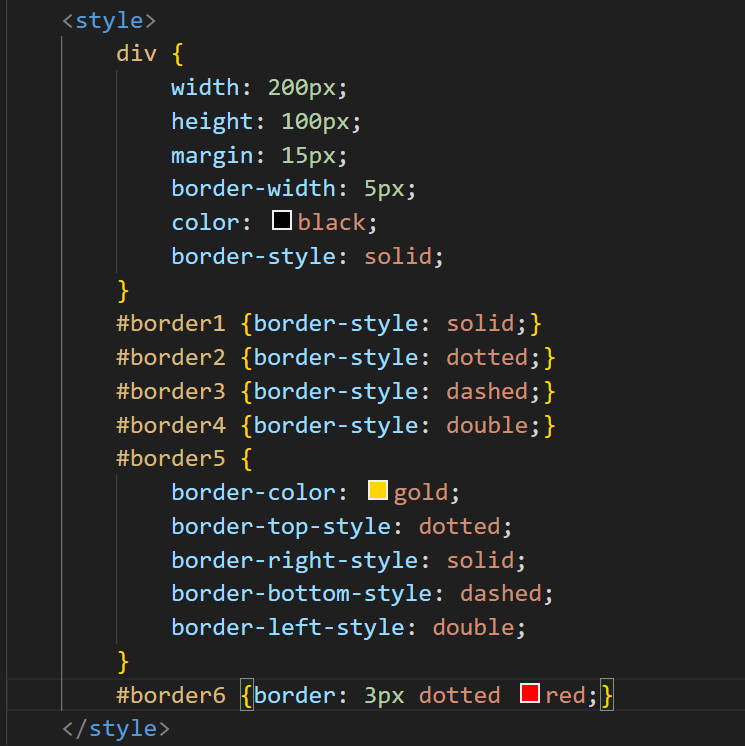Viewport: 745px width, 746px height.
Task: Click the #border6 selector
Action: (171, 696)
